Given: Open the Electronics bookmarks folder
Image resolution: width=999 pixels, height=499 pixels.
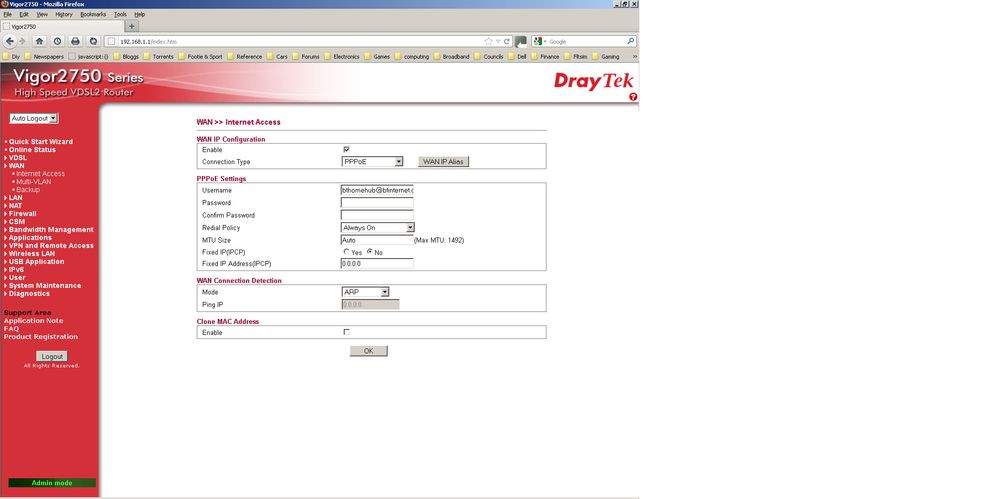Looking at the screenshot, I should point(341,56).
